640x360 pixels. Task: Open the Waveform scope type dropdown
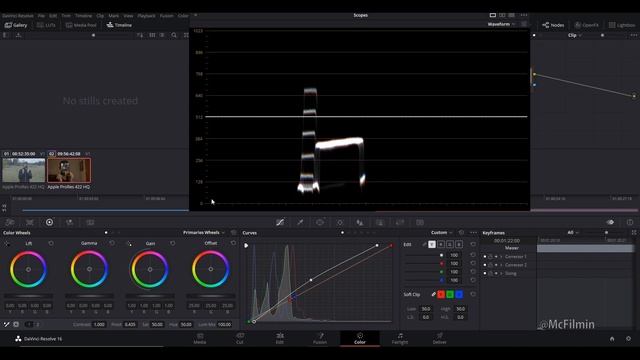point(501,24)
